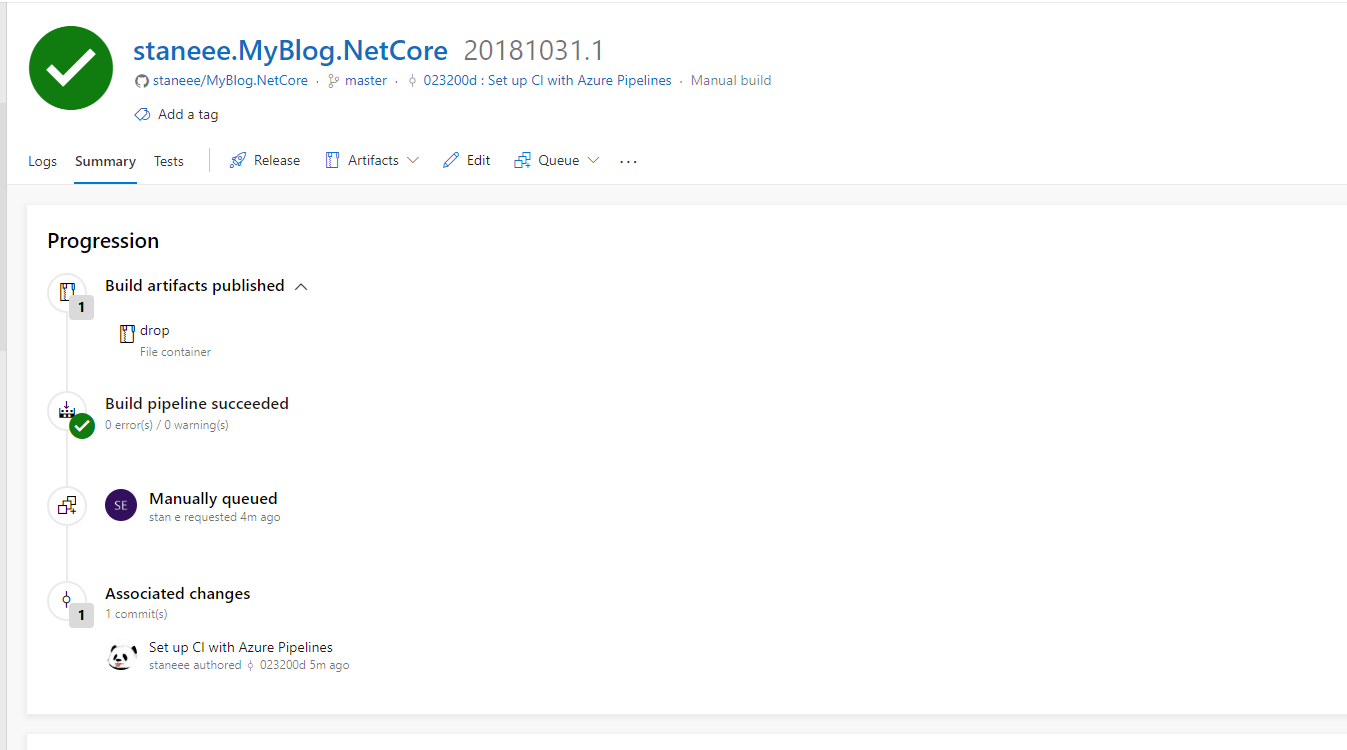Click the SE user avatar
The height and width of the screenshot is (750, 1347).
(x=121, y=505)
